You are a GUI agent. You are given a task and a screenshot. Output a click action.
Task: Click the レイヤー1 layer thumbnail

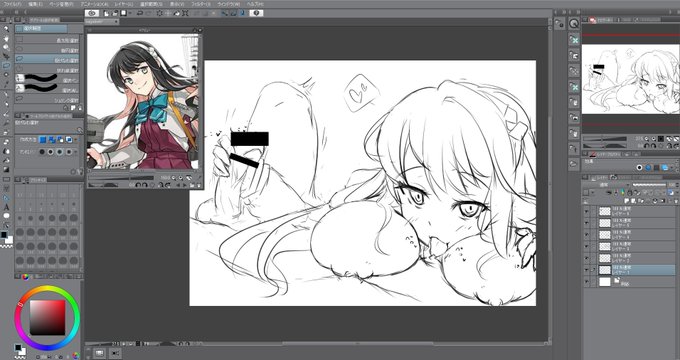click(x=605, y=270)
